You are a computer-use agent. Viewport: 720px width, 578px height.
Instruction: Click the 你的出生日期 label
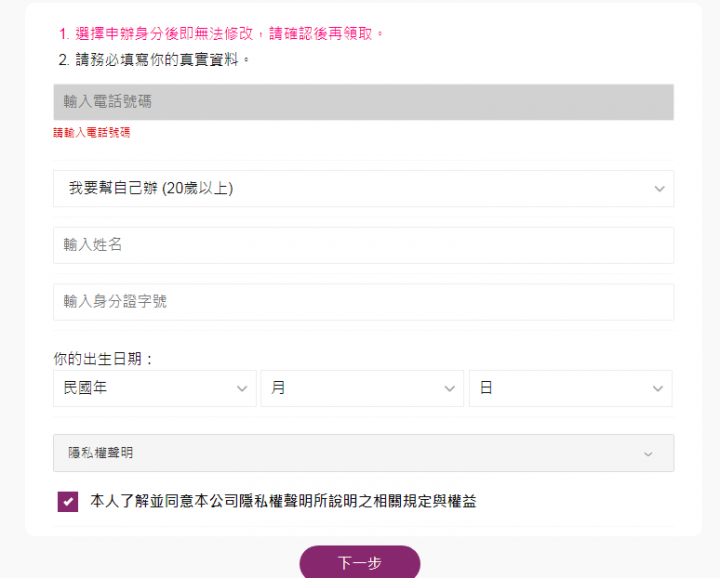104,359
